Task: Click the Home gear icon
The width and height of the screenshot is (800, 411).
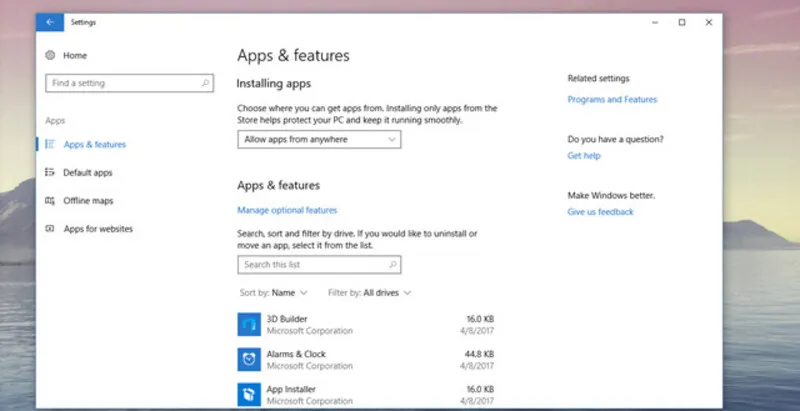Action: click(50, 55)
